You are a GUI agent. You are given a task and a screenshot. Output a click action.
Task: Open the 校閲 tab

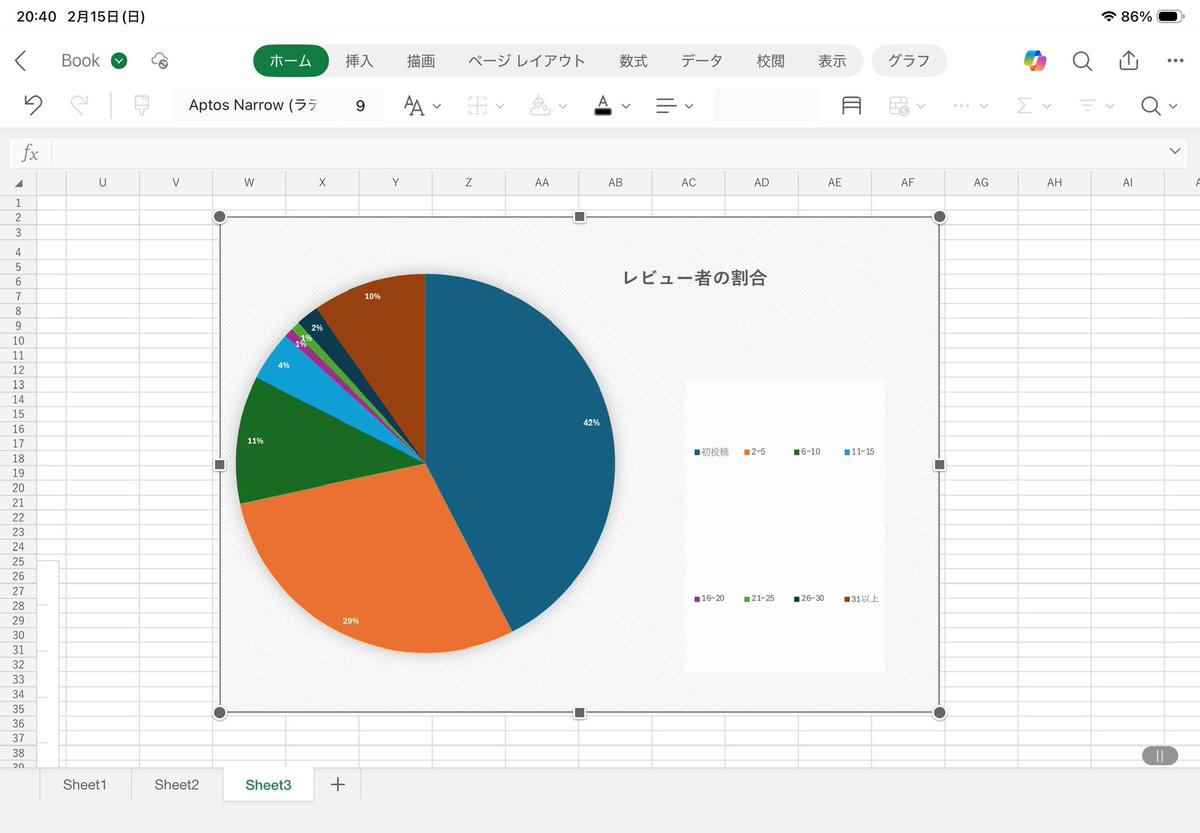click(771, 61)
